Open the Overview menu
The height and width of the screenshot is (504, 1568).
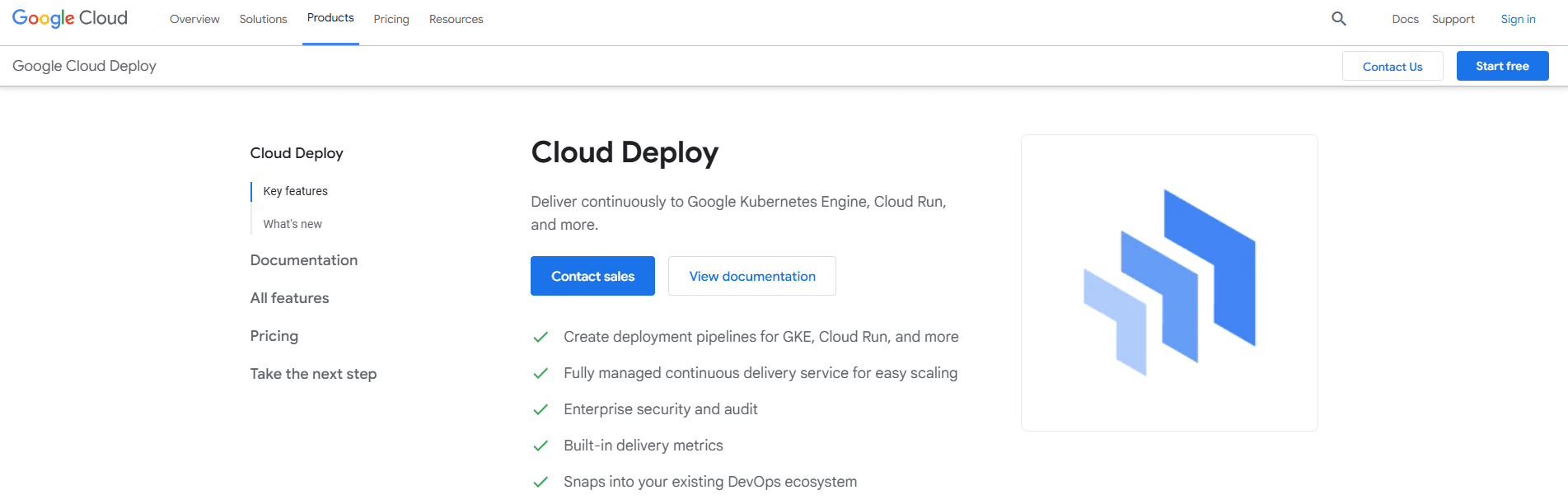pos(194,19)
